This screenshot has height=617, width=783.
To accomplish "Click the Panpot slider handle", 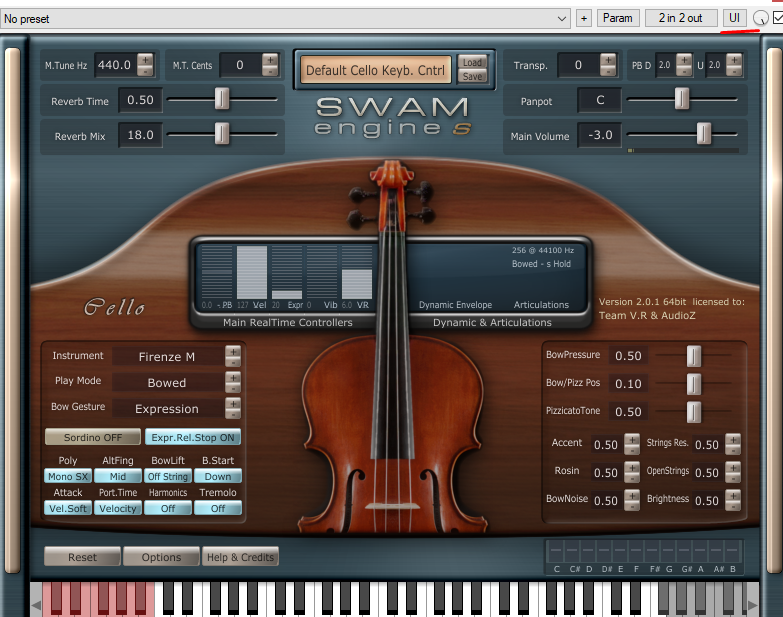I will pos(682,99).
